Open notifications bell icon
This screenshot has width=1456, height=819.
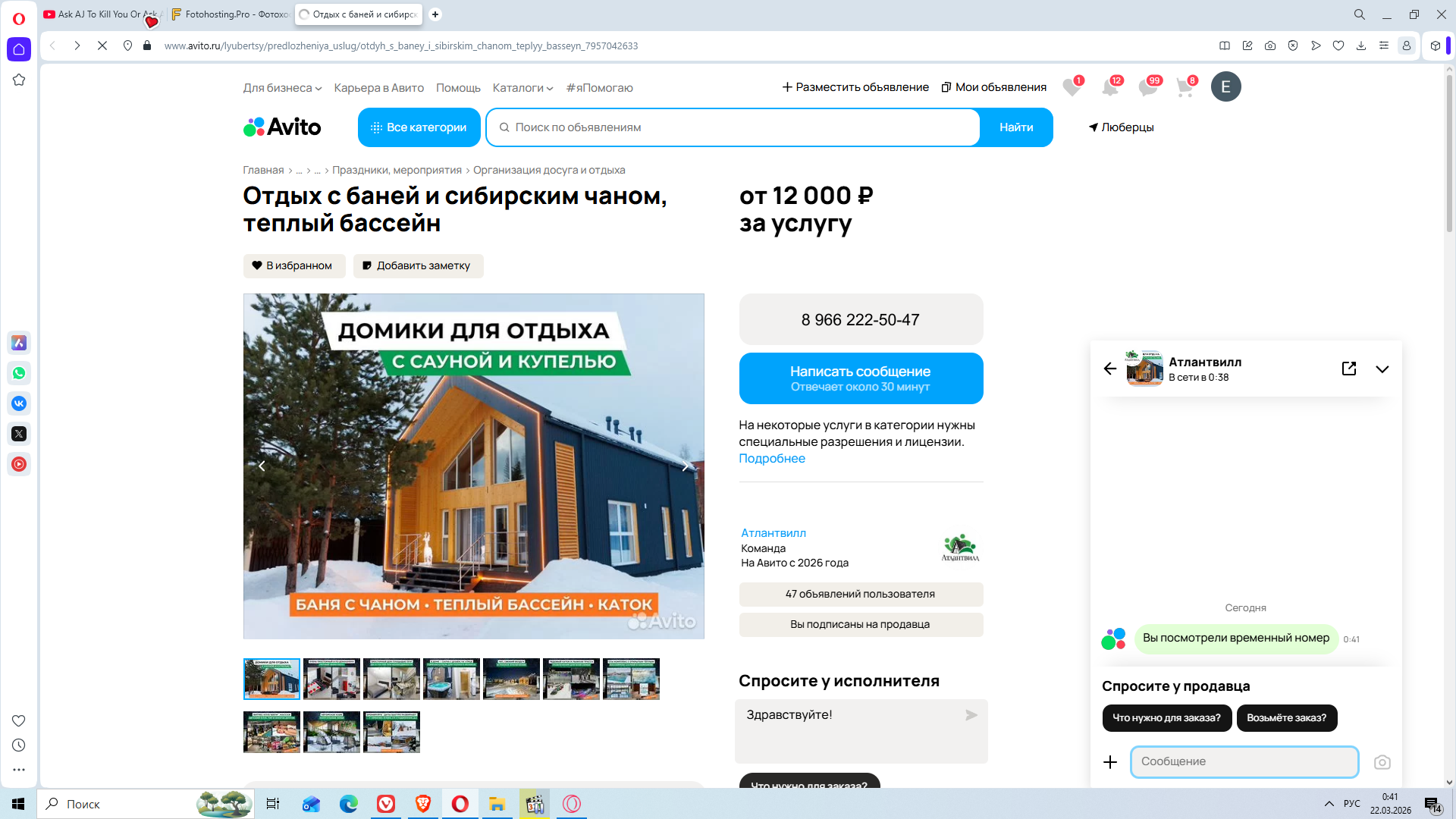[x=1109, y=87]
